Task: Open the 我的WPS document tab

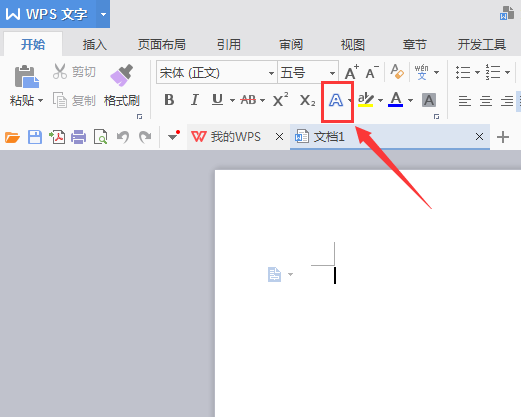Action: tap(226, 137)
